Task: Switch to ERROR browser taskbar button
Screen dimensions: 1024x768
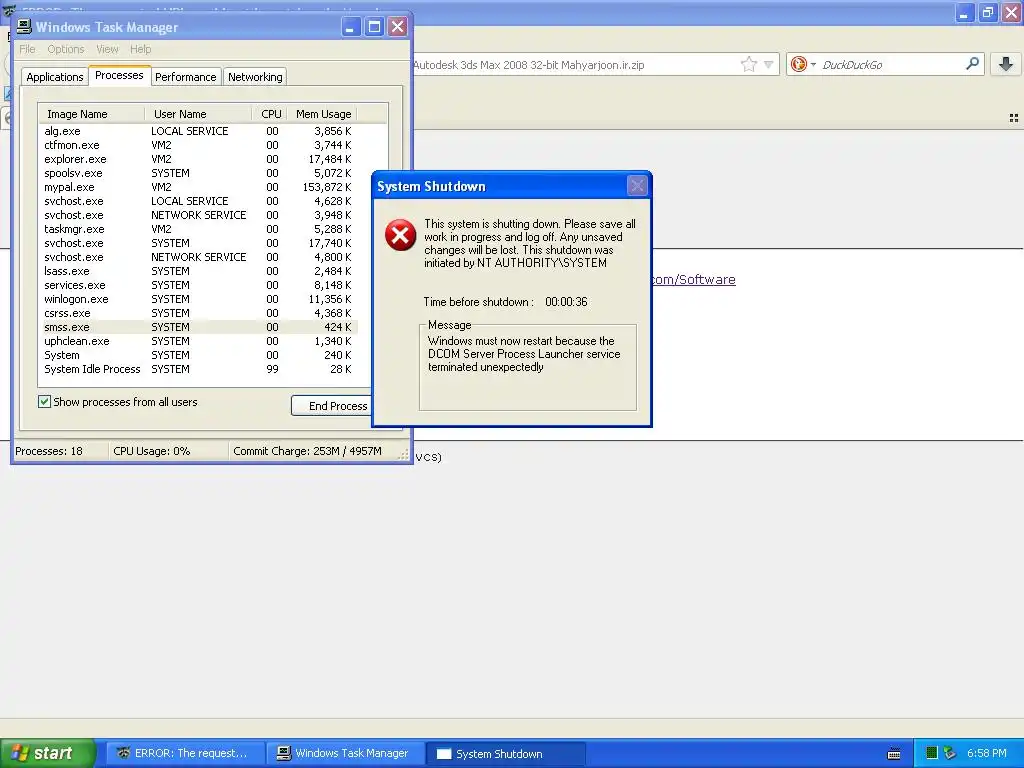Action: pos(185,754)
